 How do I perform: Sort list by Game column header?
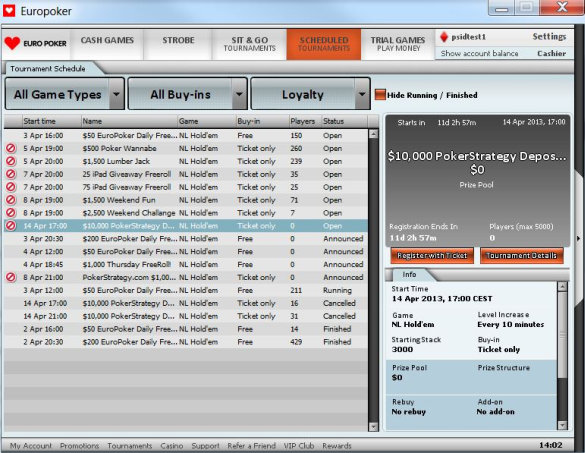click(207, 121)
